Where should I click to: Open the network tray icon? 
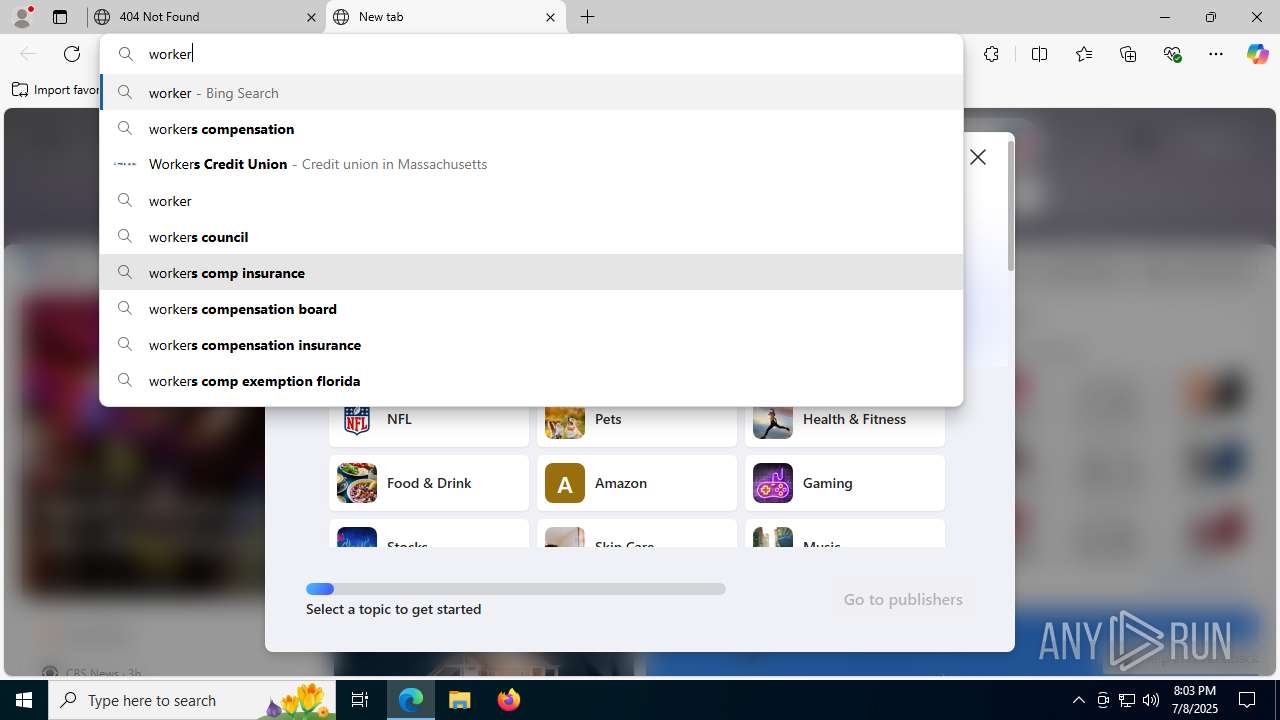[1127, 700]
